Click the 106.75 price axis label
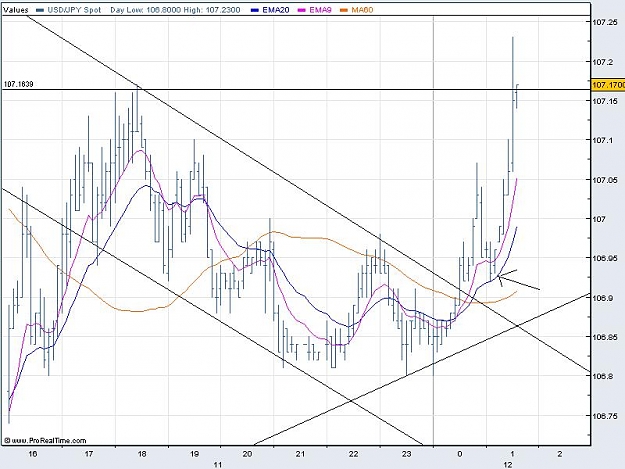Image resolution: width=625 pixels, height=469 pixels. [605, 416]
